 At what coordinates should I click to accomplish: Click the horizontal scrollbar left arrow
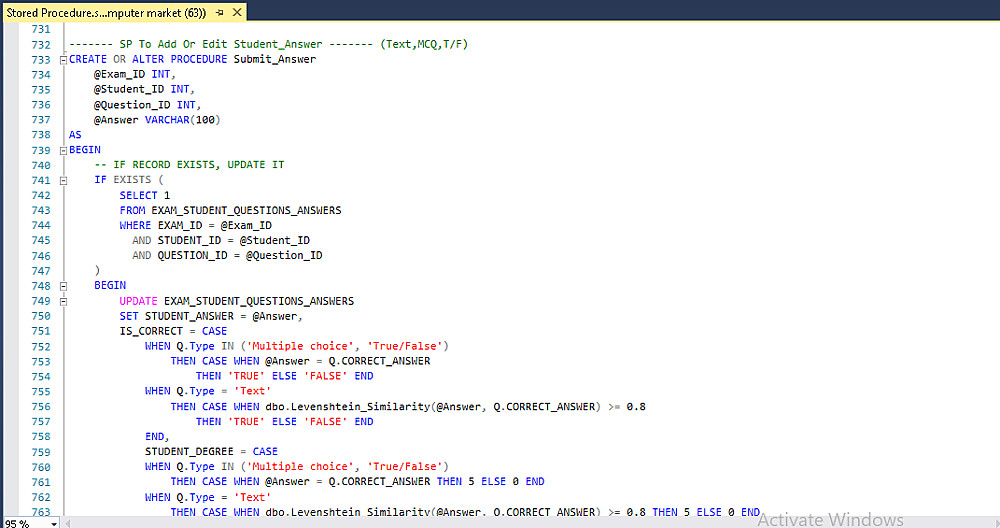(67, 524)
